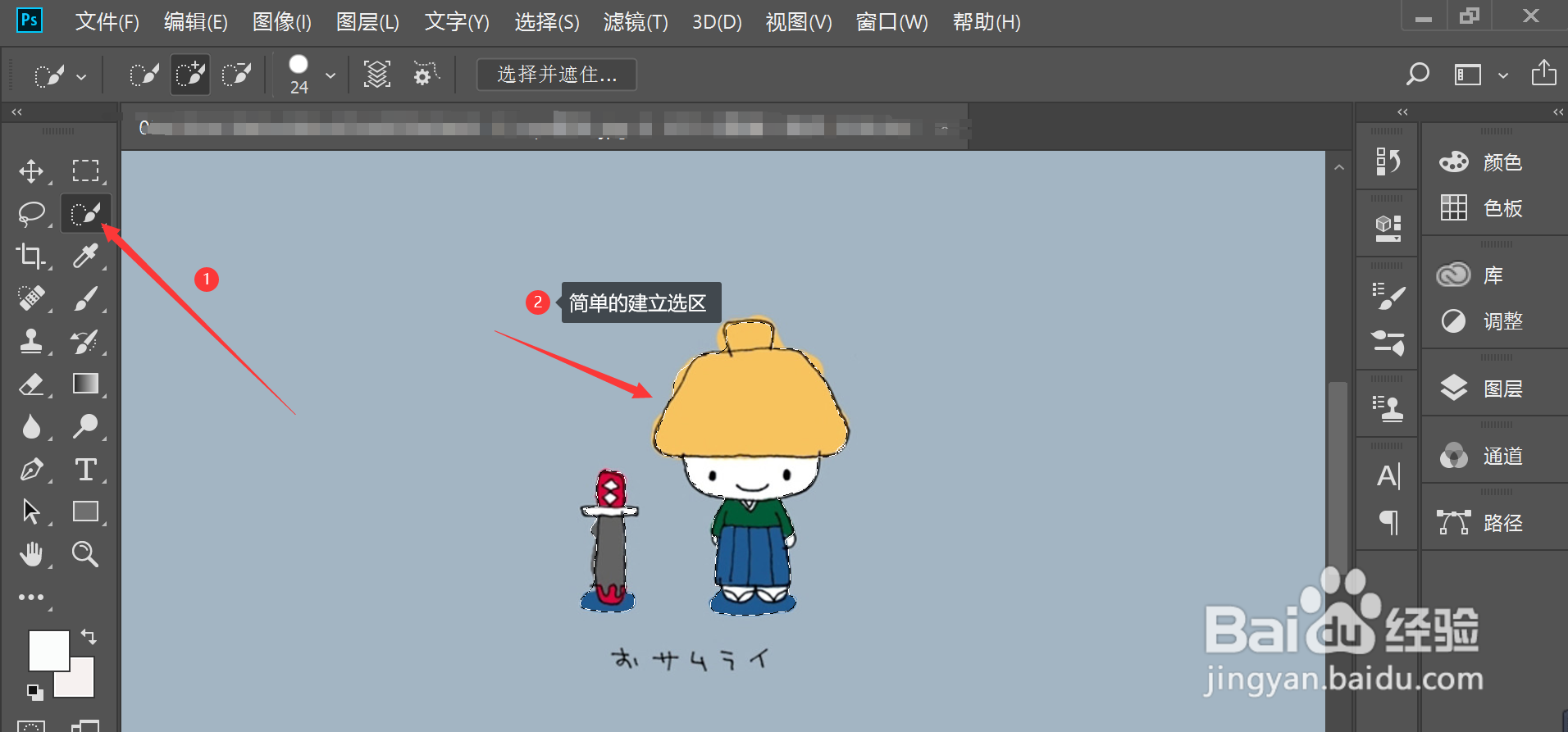Toggle Auto-Enhance option
The width and height of the screenshot is (1568, 732).
point(426,75)
